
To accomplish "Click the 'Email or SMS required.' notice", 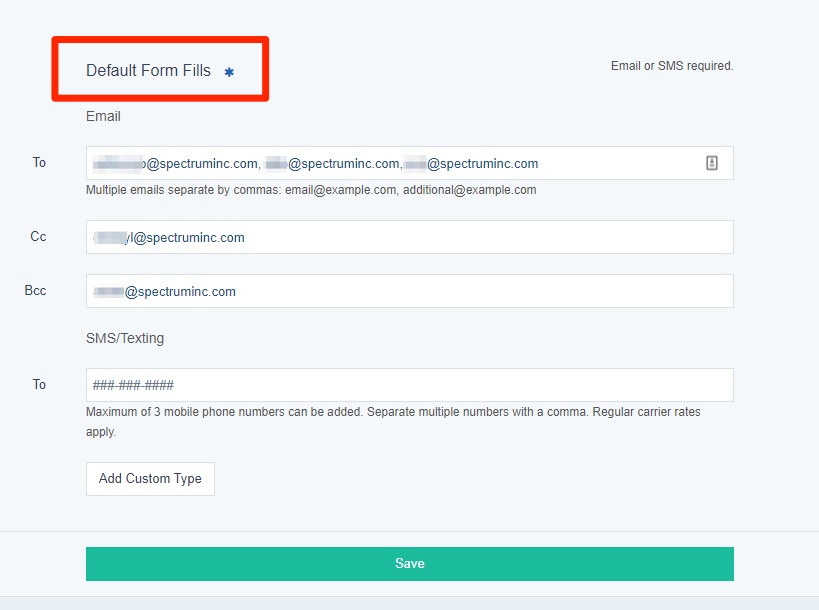I will coord(671,66).
